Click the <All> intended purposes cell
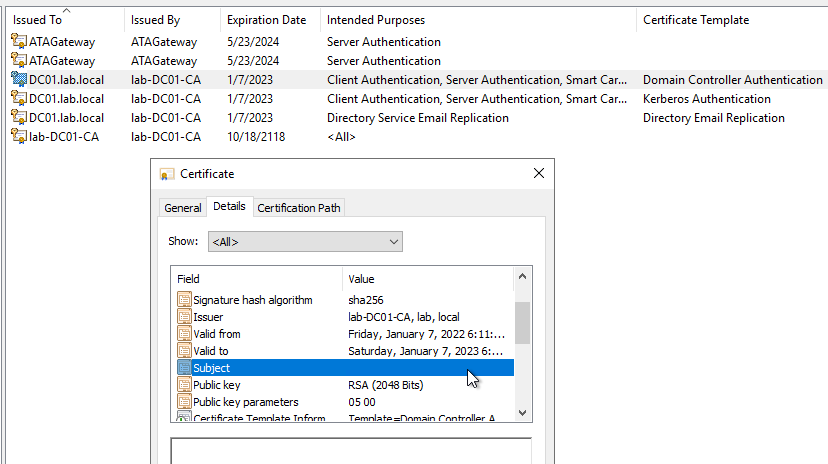828x464 pixels. 341,137
